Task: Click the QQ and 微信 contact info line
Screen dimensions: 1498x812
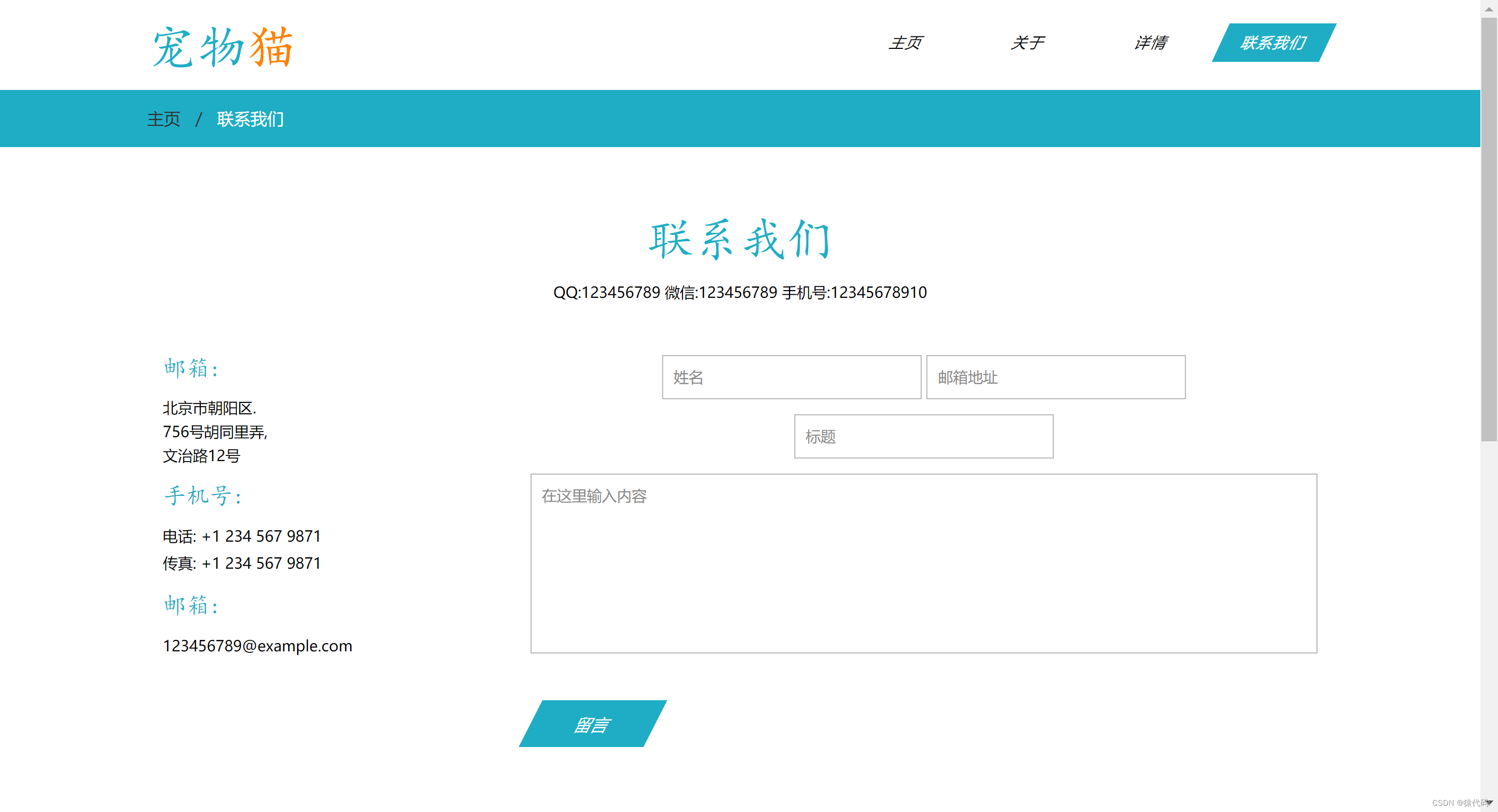Action: (740, 292)
